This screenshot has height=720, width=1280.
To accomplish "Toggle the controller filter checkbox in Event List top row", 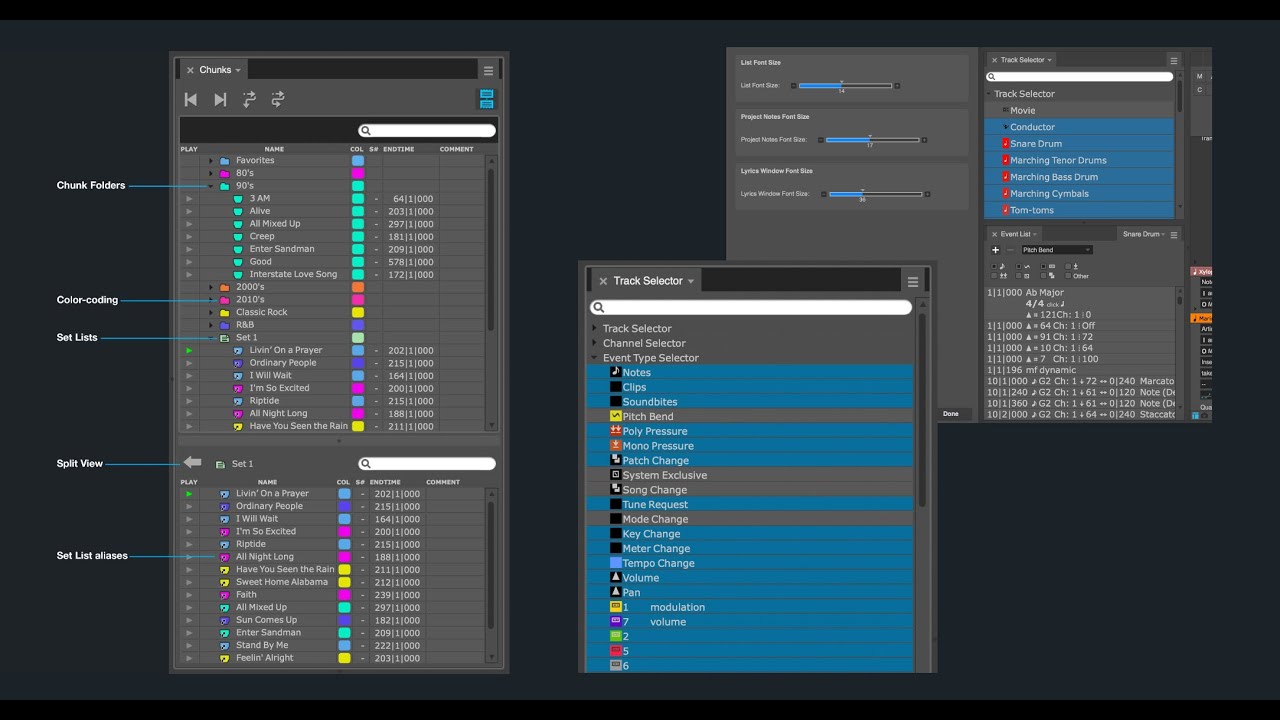I will [x=1043, y=266].
